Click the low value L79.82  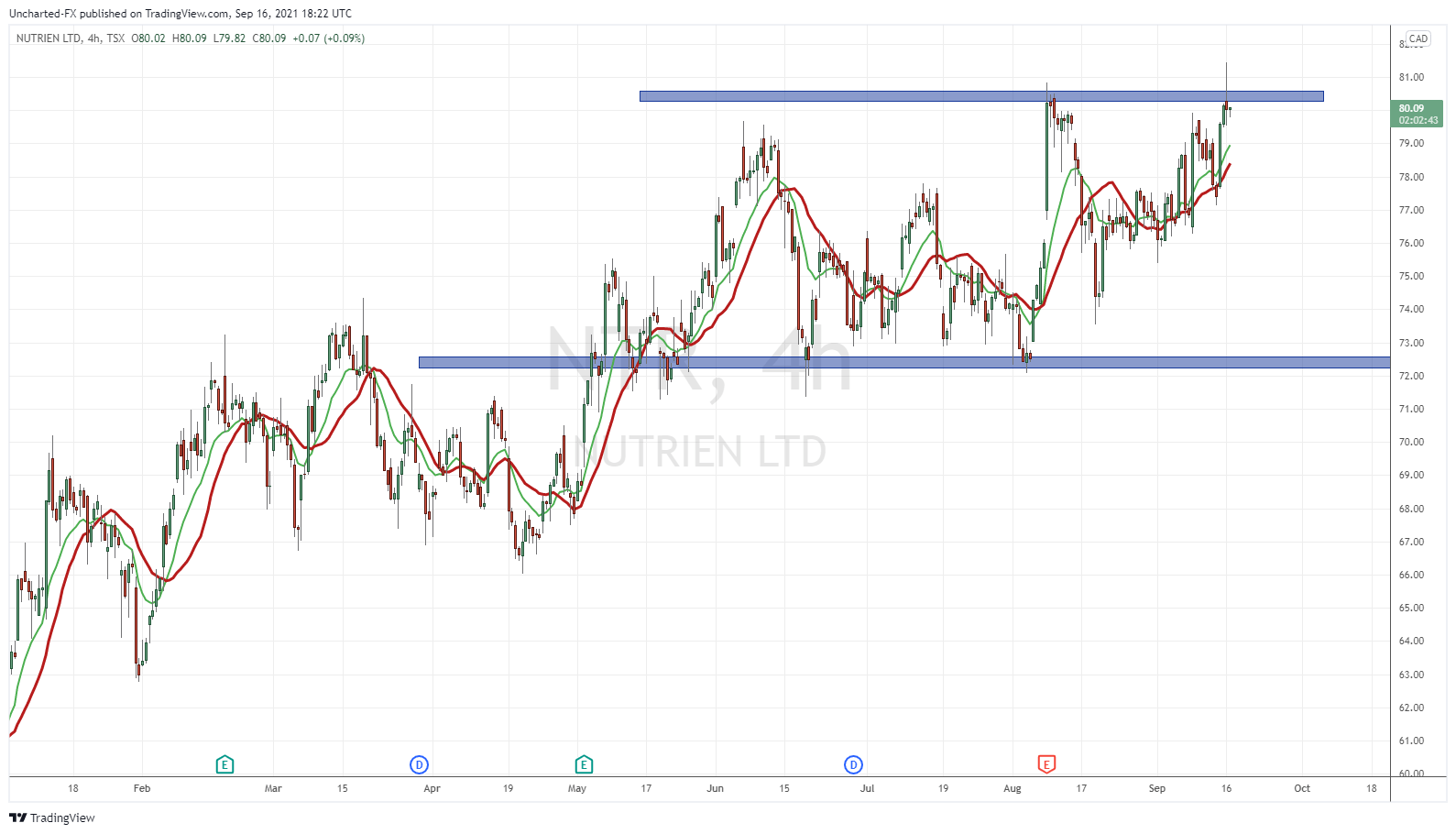tap(229, 38)
